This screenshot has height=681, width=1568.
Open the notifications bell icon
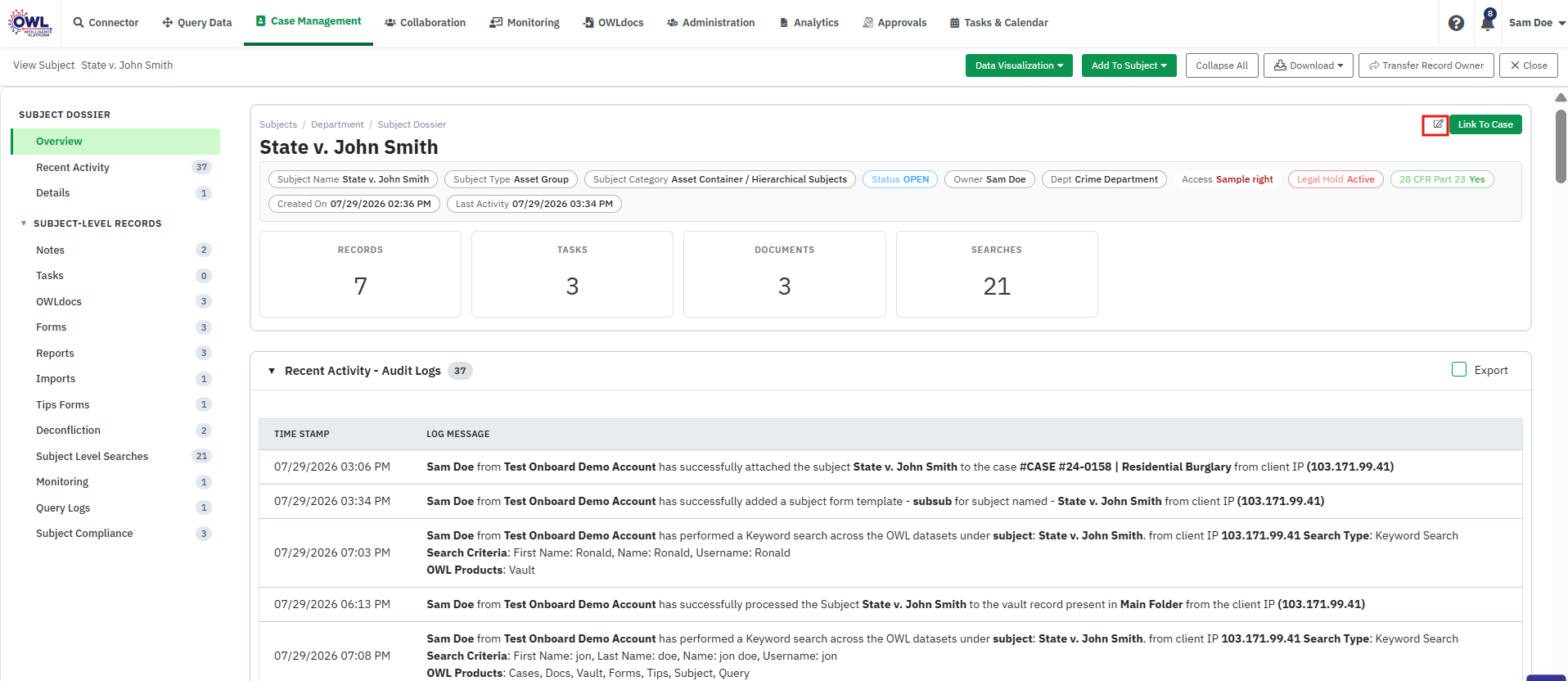1487,22
